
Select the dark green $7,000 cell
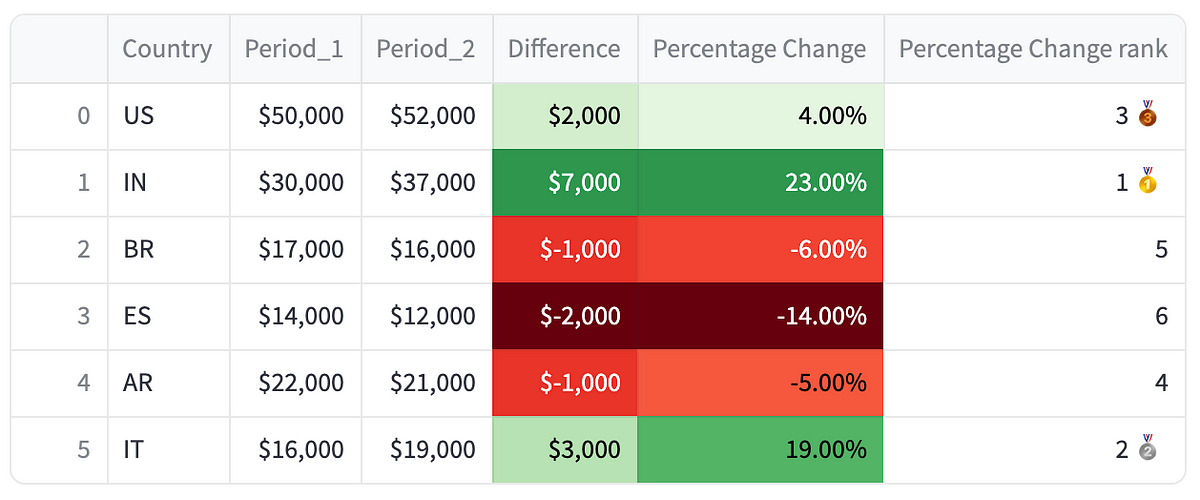[x=565, y=183]
